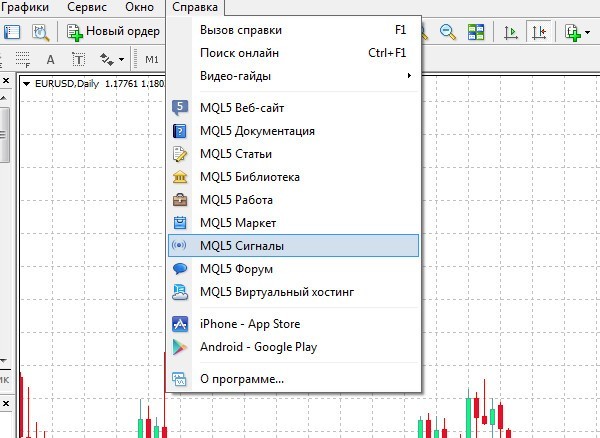Click the Новый ордер button
Image resolution: width=600 pixels, height=438 pixels.
click(x=113, y=31)
